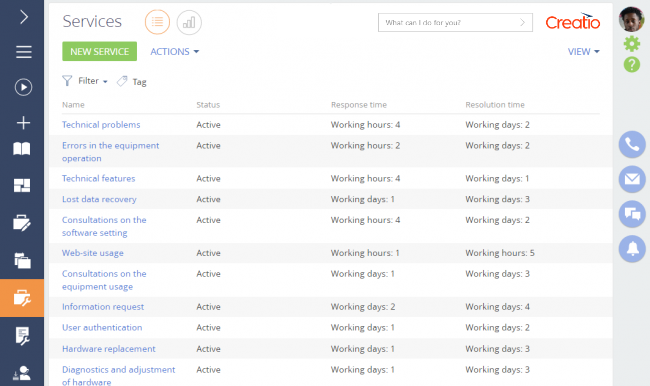Open the phone calls panel
Screen dimensions: 650x386
[632, 145]
